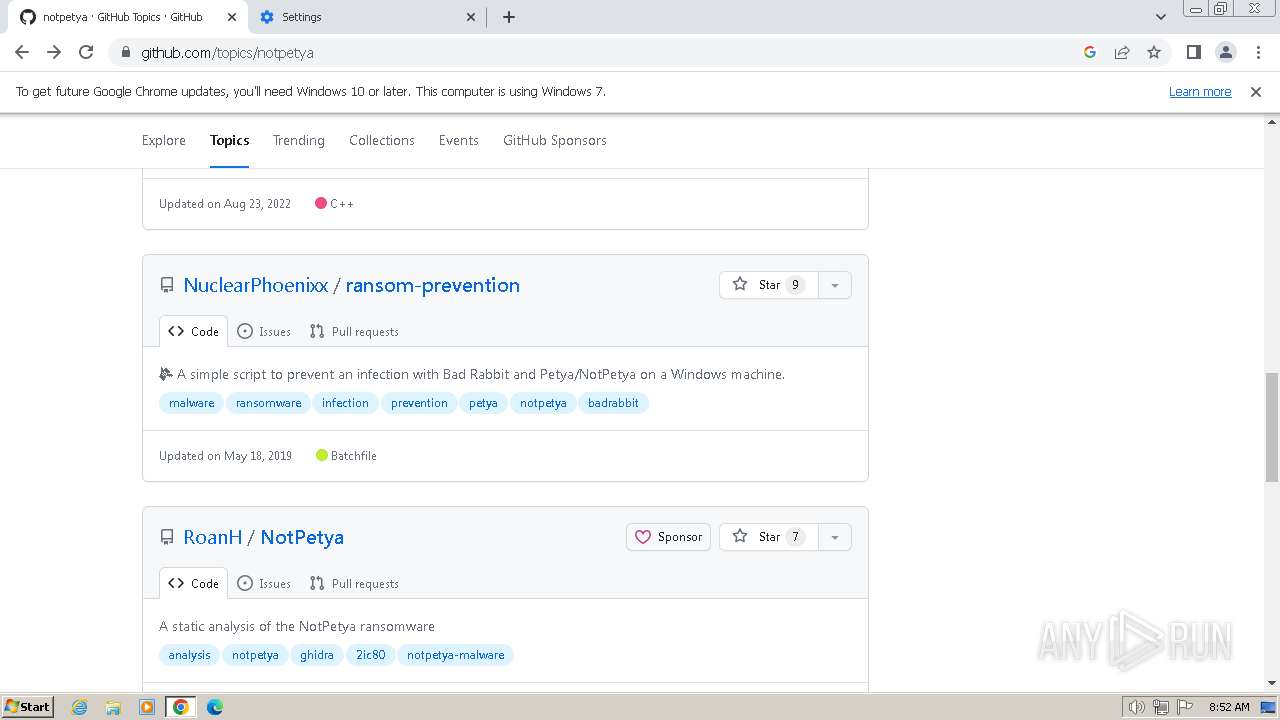Click the 2ic80 topic tag
Viewport: 1280px width, 720px height.
coord(371,655)
